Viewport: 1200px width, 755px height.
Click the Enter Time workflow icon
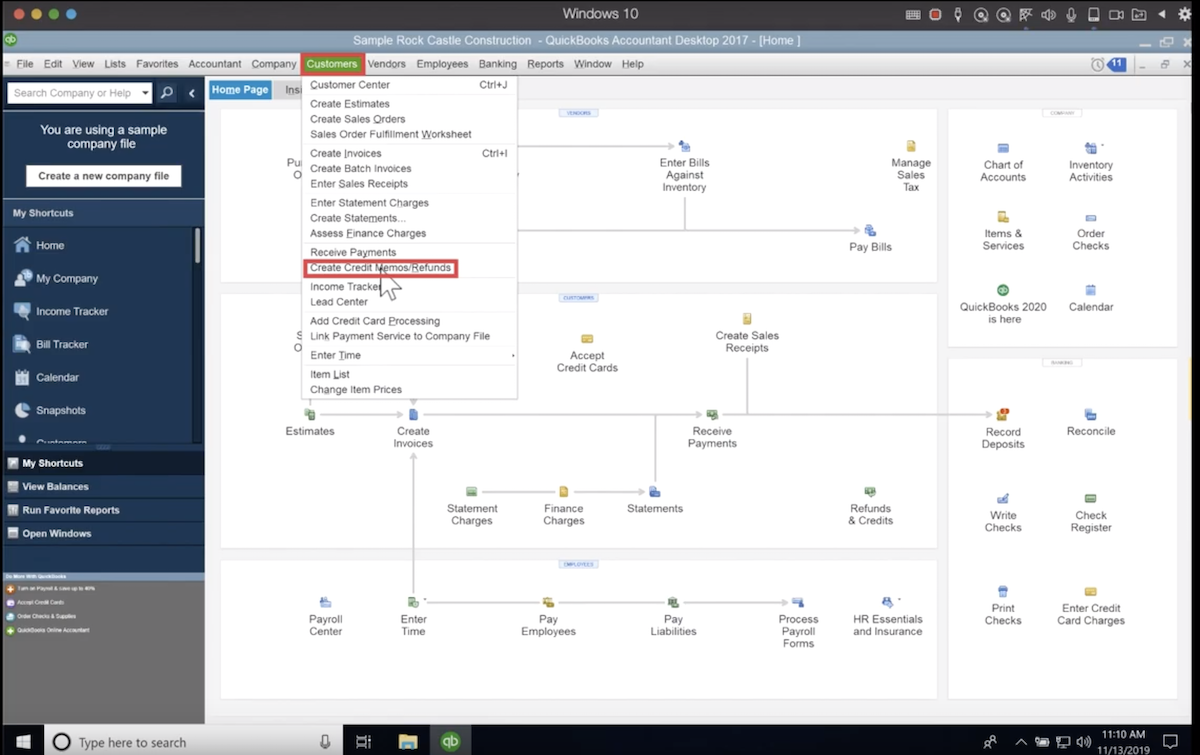413,602
